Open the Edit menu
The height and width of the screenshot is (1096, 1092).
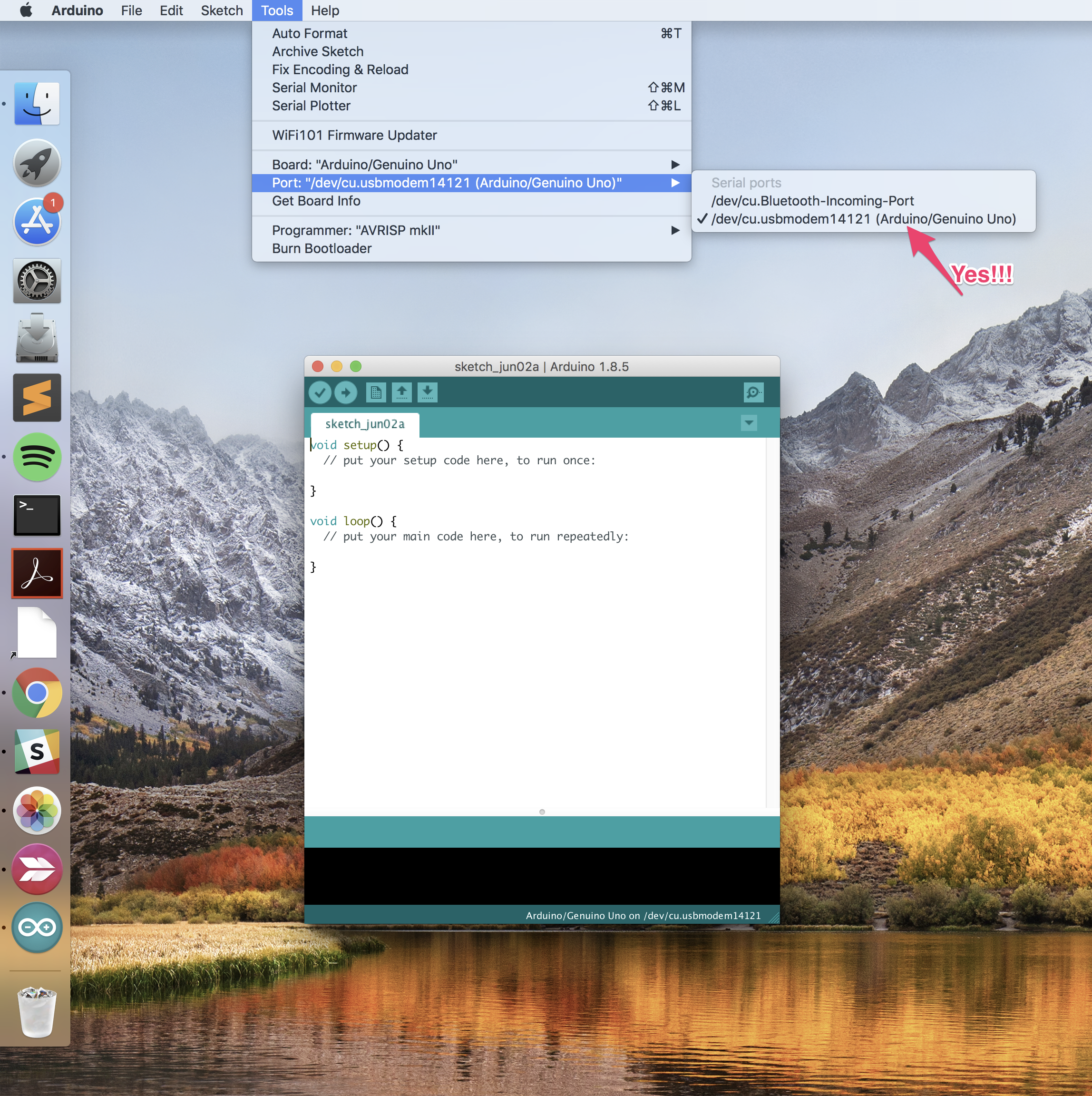click(x=171, y=10)
